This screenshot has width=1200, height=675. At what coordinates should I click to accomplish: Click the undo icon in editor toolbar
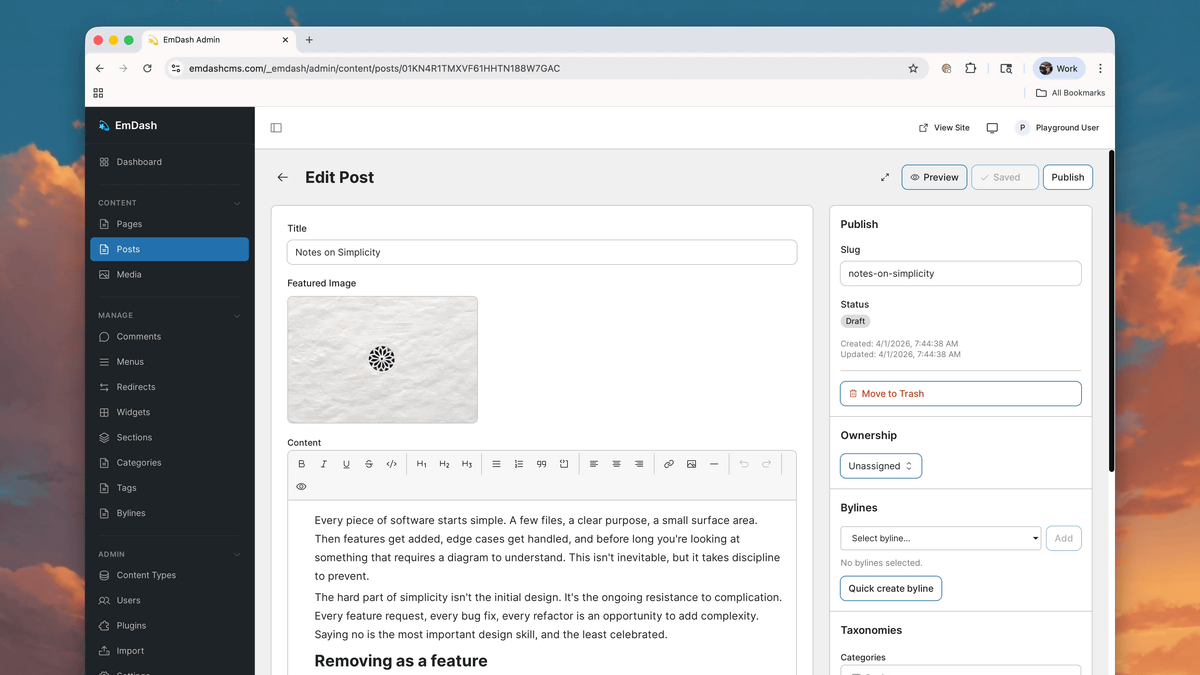pyautogui.click(x=744, y=464)
